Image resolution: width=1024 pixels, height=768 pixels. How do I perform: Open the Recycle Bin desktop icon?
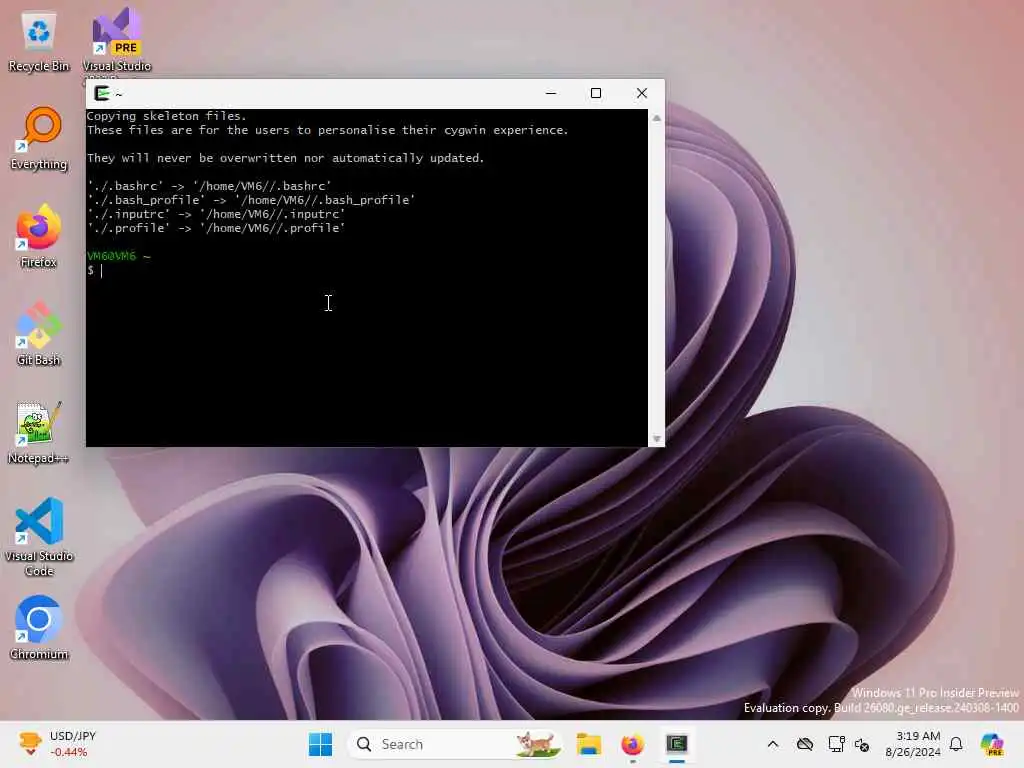(x=39, y=42)
